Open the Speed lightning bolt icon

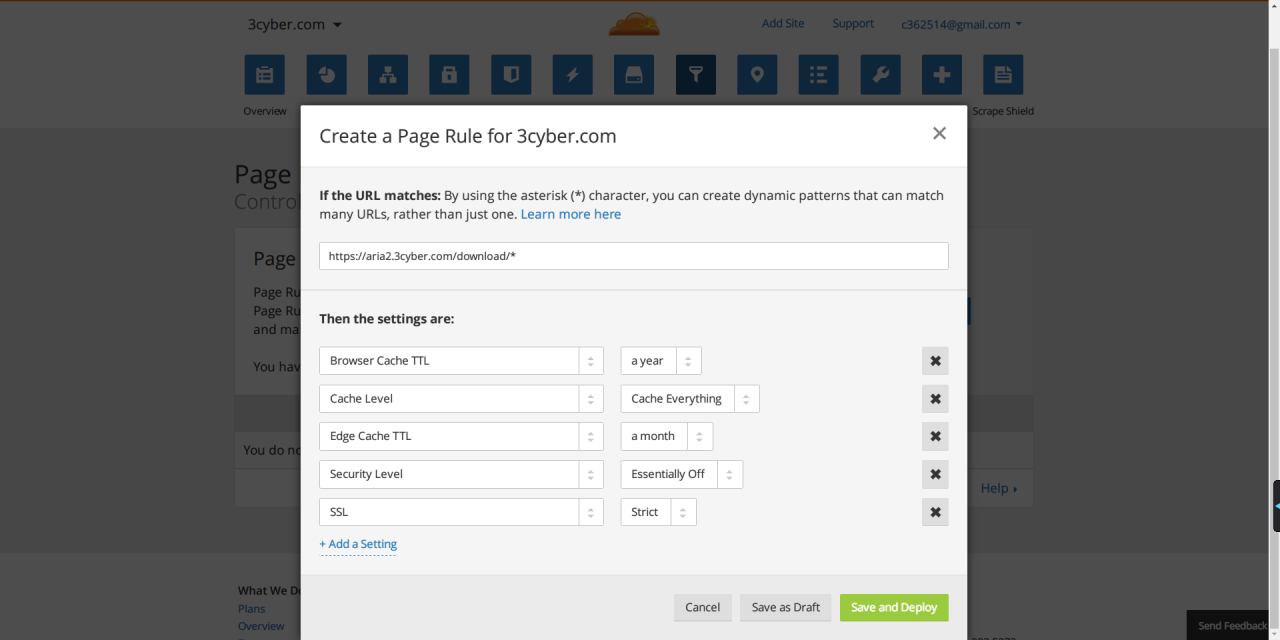[572, 75]
